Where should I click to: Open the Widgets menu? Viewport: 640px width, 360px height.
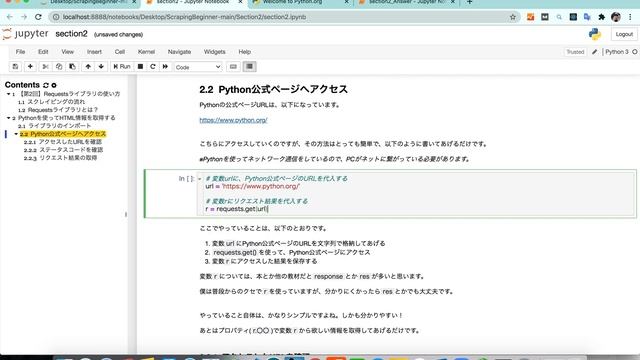click(214, 52)
